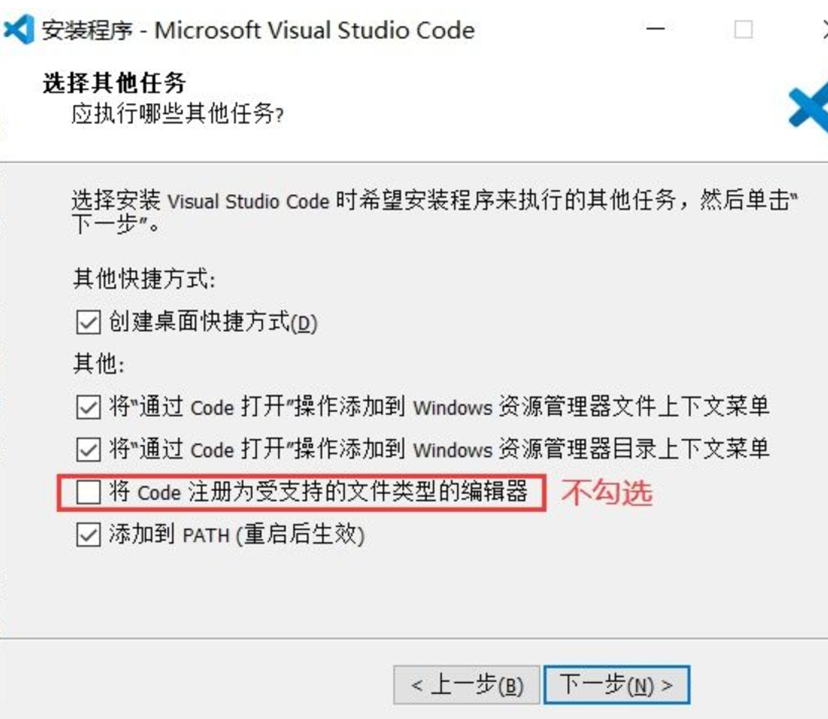Click the 应执行哪些其他任务? subheading
This screenshot has height=719, width=828.
click(178, 113)
